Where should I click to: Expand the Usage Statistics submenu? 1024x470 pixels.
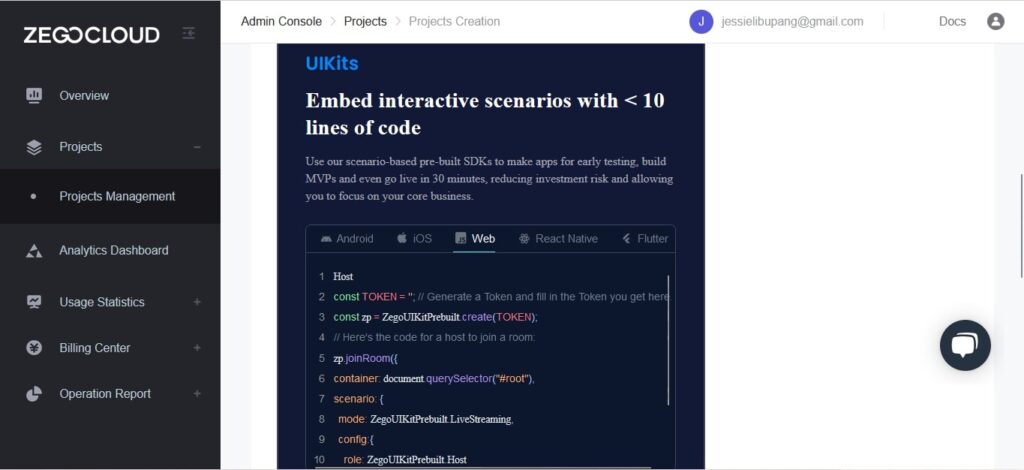pos(197,302)
